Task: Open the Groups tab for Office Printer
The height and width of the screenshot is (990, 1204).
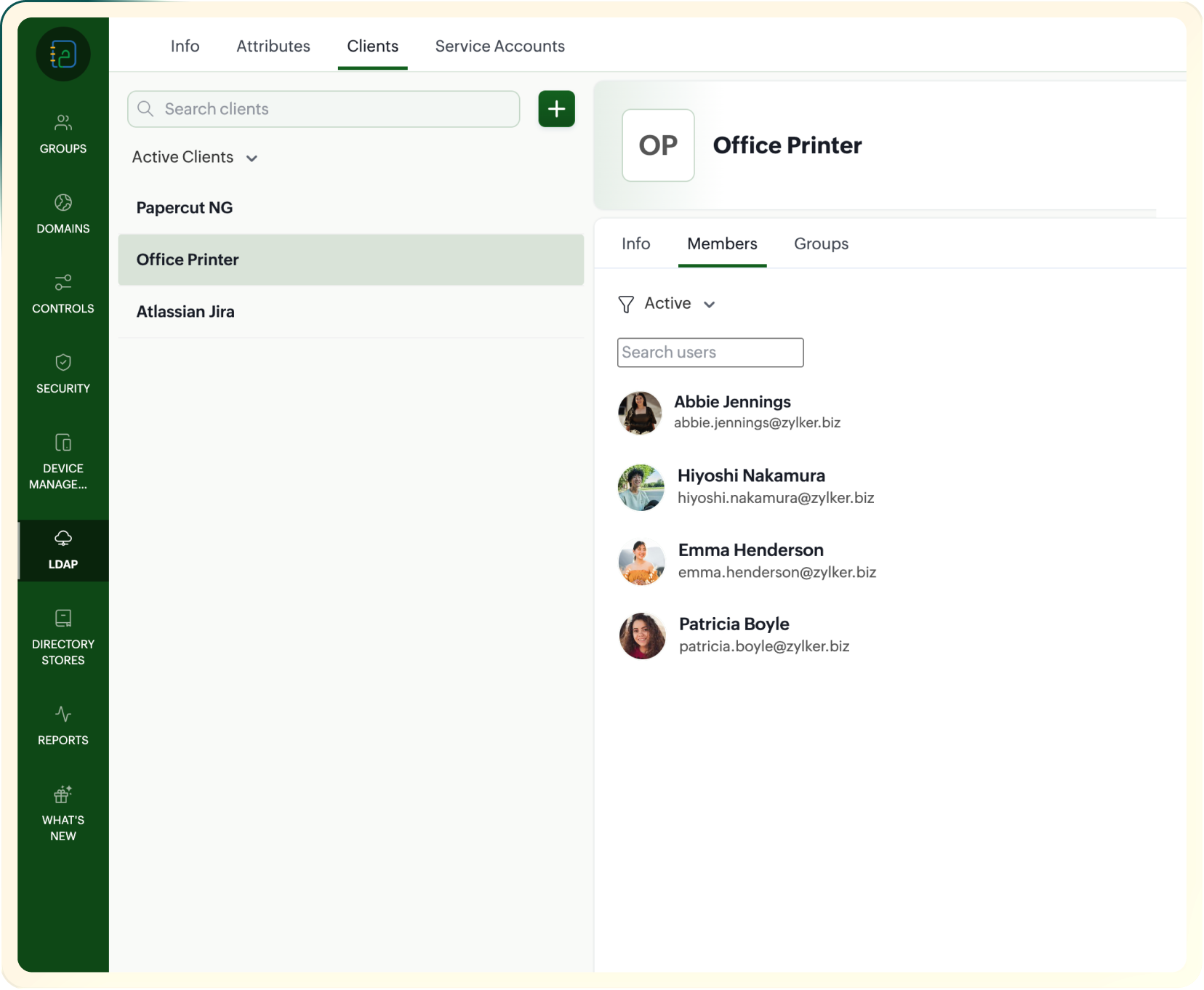Action: (x=821, y=244)
